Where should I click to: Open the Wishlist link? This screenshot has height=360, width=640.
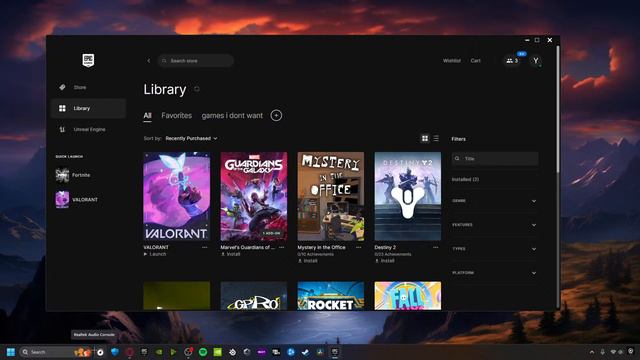point(451,61)
